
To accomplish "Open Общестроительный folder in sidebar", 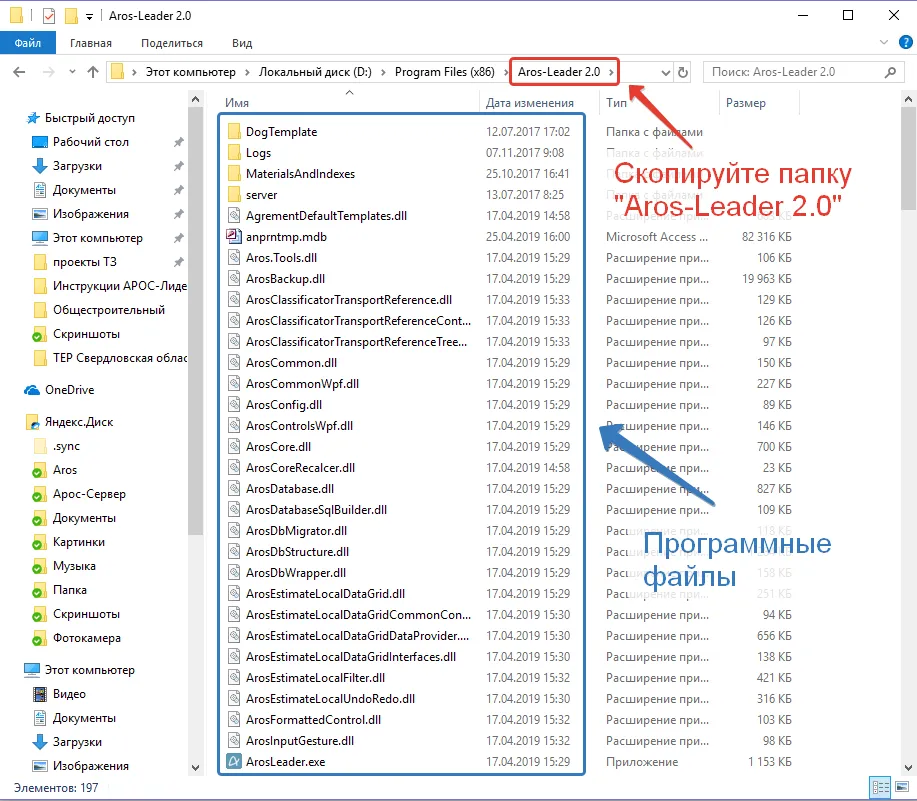I will (109, 310).
